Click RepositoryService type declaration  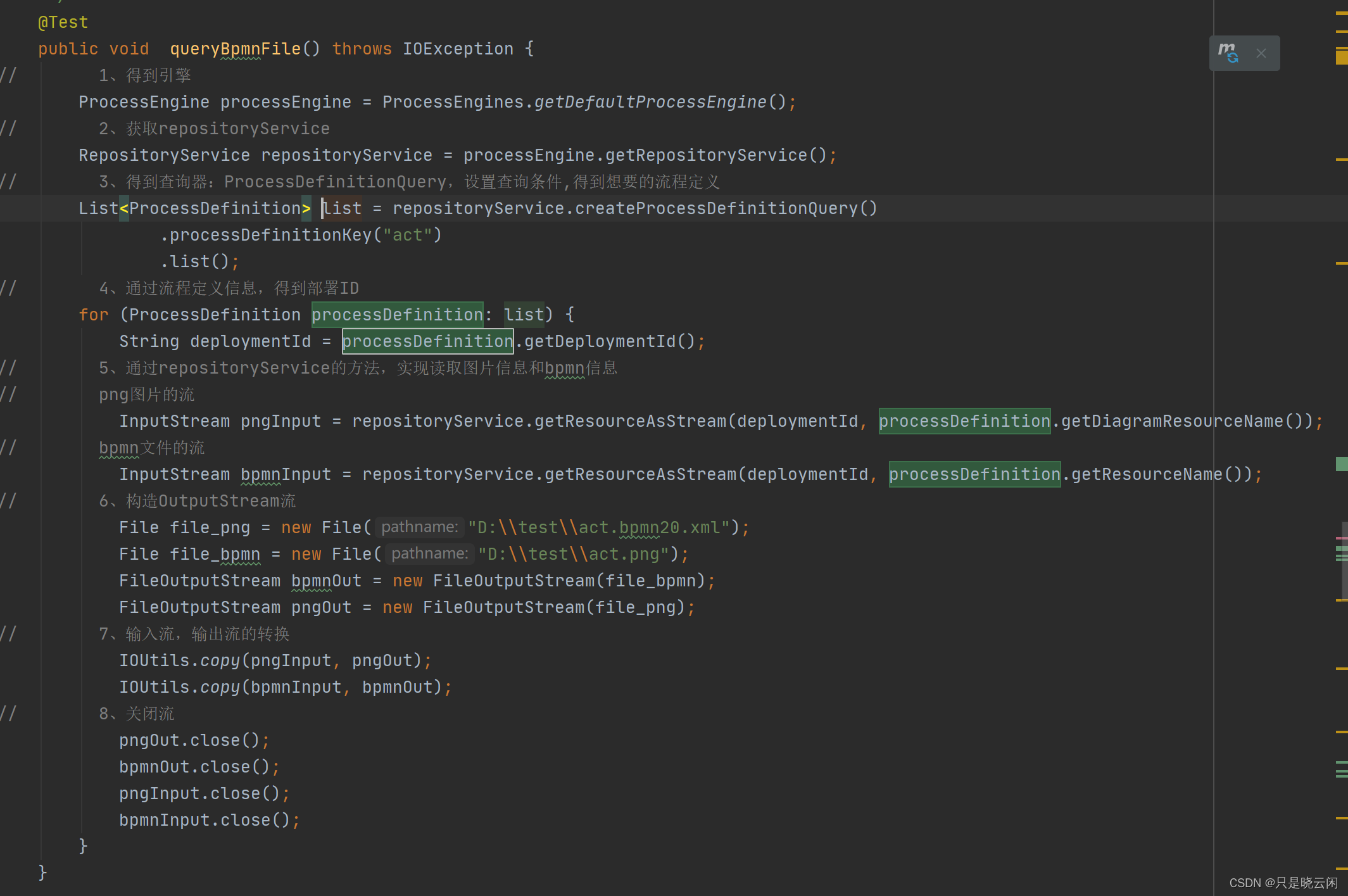[164, 155]
